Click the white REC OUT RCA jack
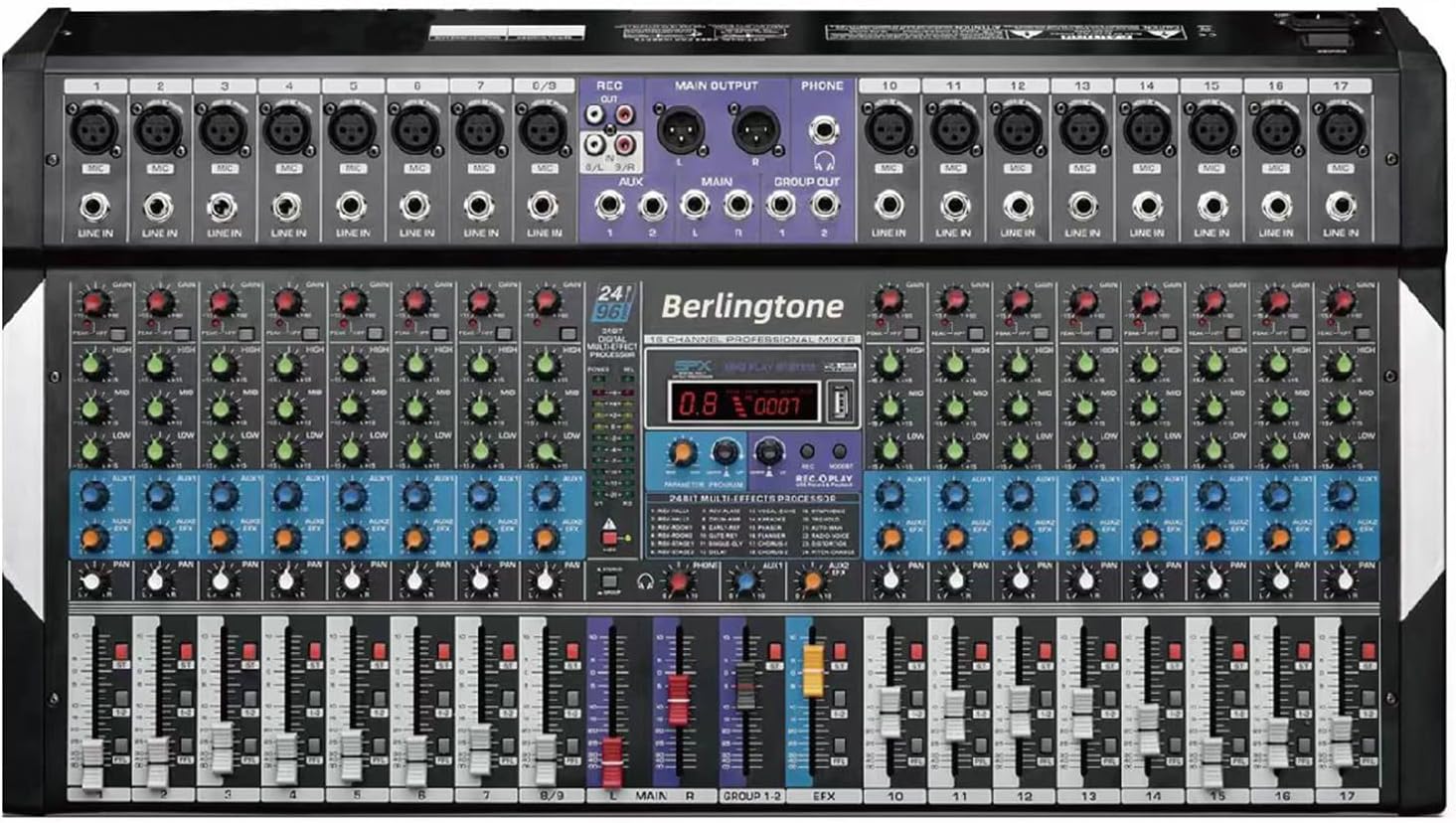 (x=595, y=113)
